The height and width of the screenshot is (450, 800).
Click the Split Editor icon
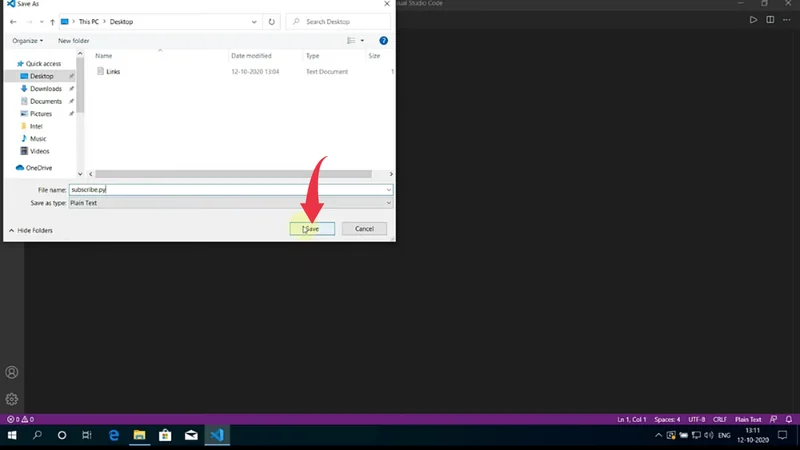pyautogui.click(x=770, y=20)
